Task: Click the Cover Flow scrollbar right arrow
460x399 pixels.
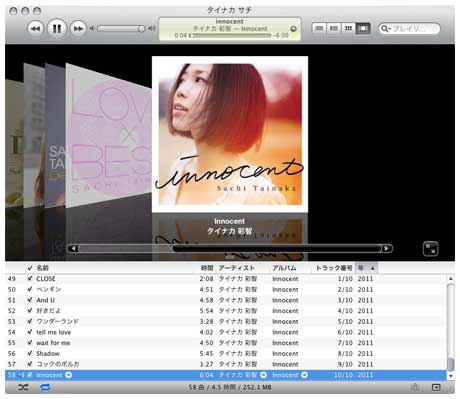Action: tap(387, 248)
